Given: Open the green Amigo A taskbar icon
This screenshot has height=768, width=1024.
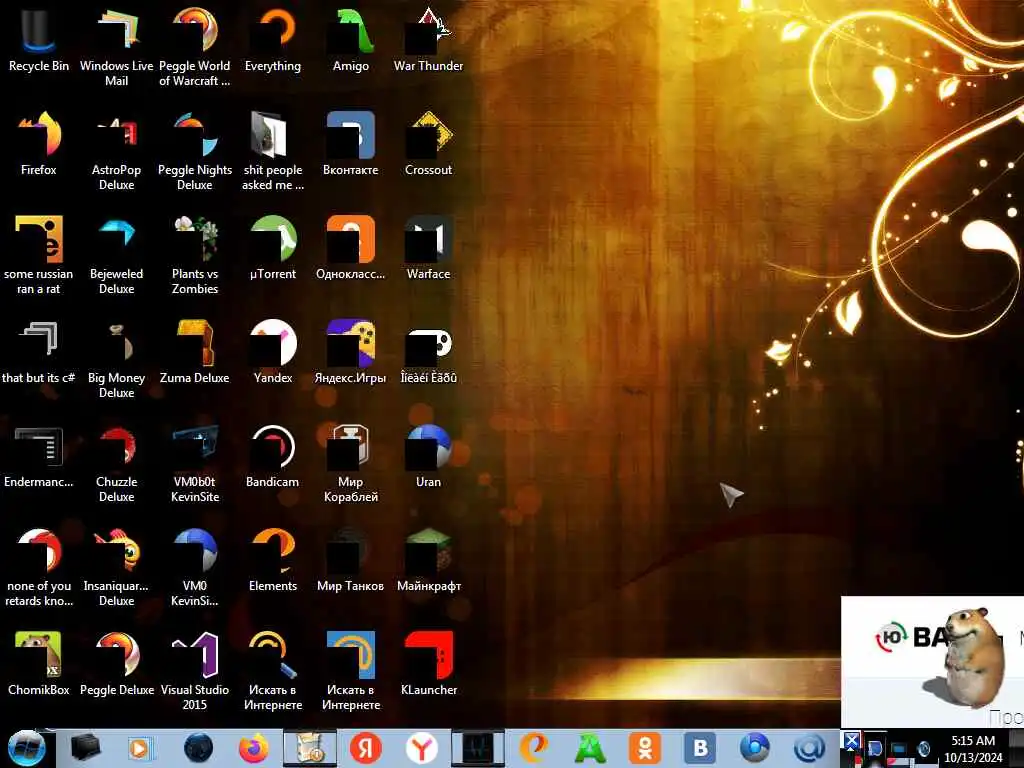Looking at the screenshot, I should (590, 748).
